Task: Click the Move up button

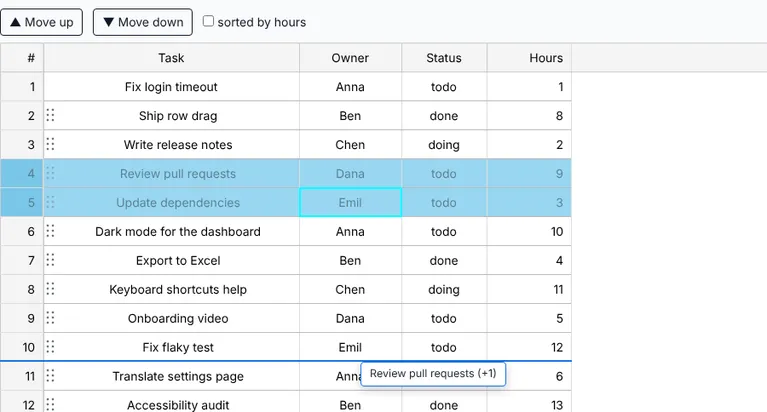Action: tap(42, 22)
